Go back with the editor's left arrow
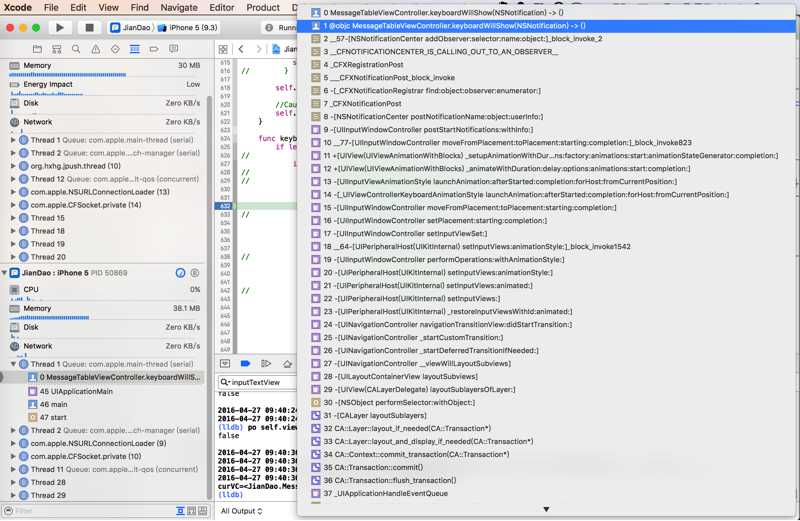800x521 pixels. [241, 49]
